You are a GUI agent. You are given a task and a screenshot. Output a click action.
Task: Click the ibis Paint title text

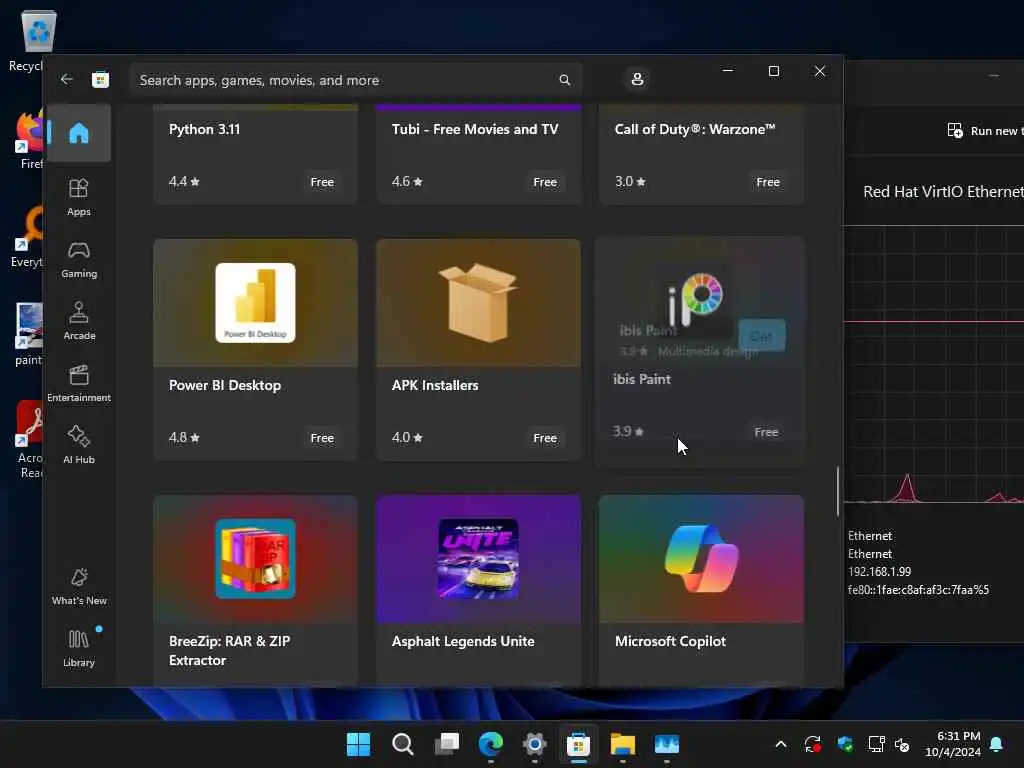coord(642,379)
